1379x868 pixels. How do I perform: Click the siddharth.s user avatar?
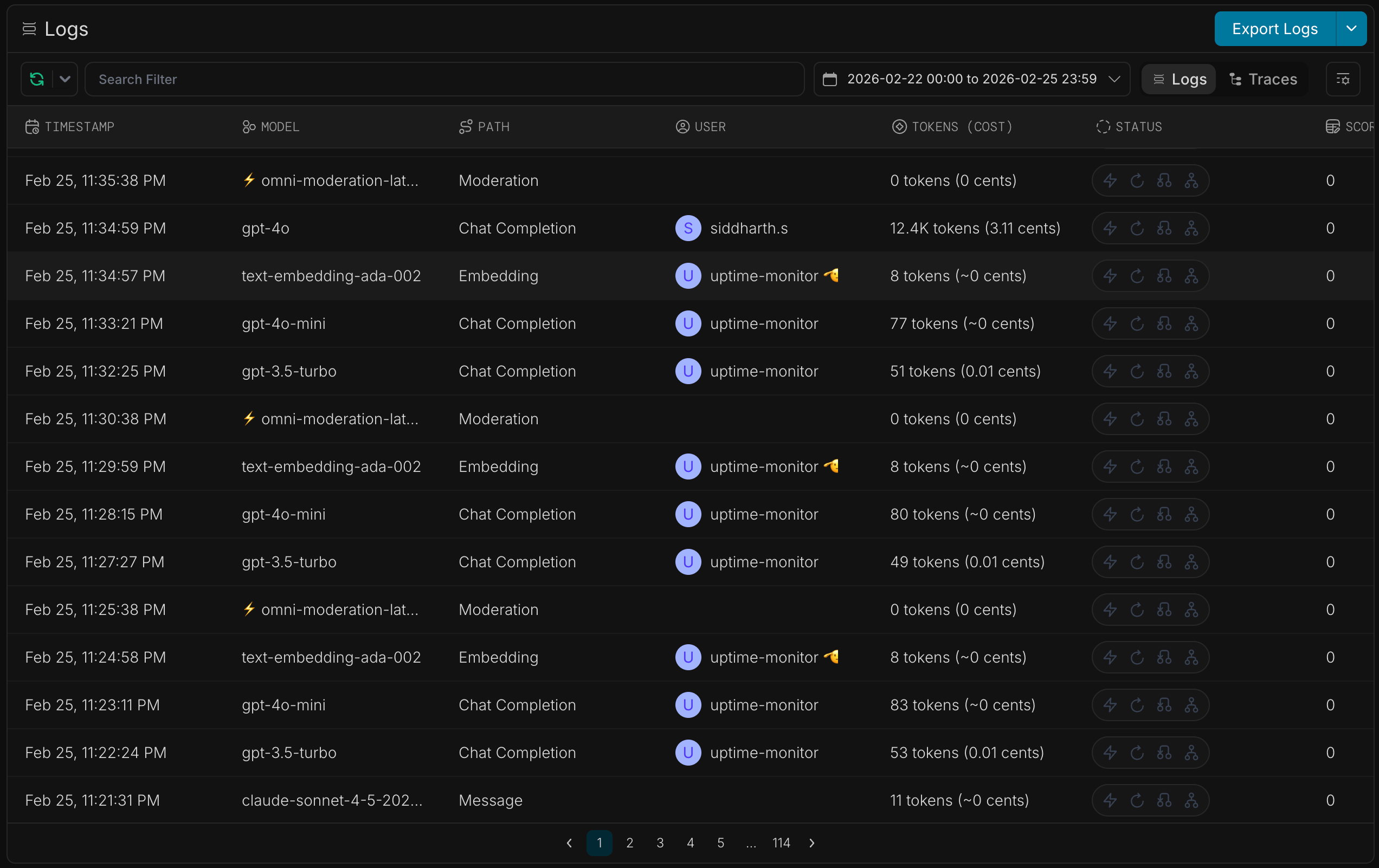click(x=688, y=229)
